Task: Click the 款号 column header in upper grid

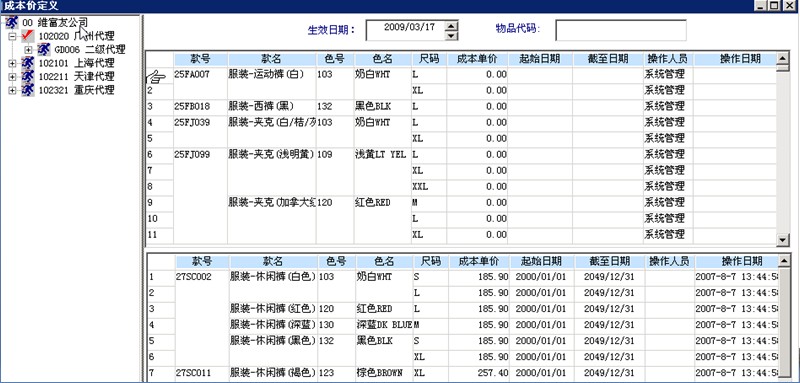Action: 201,59
